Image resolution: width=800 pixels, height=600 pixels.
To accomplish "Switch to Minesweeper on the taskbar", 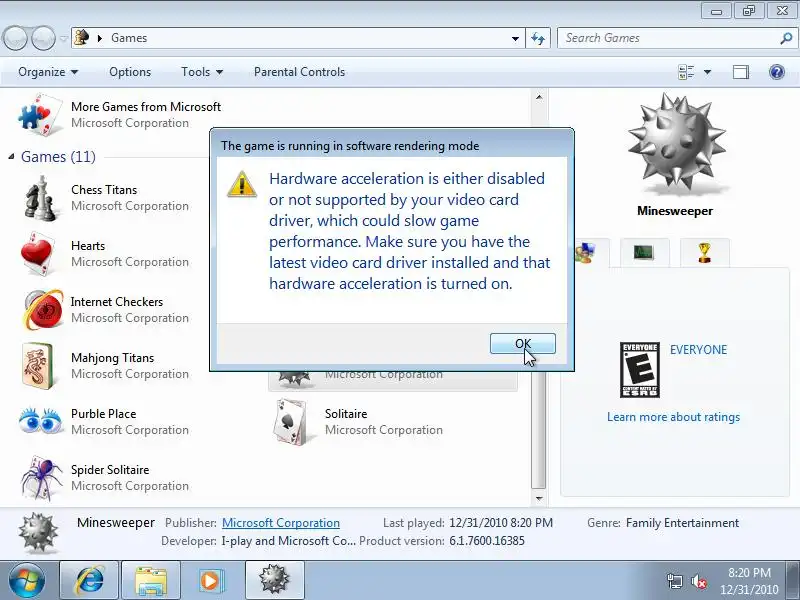I will 274,580.
